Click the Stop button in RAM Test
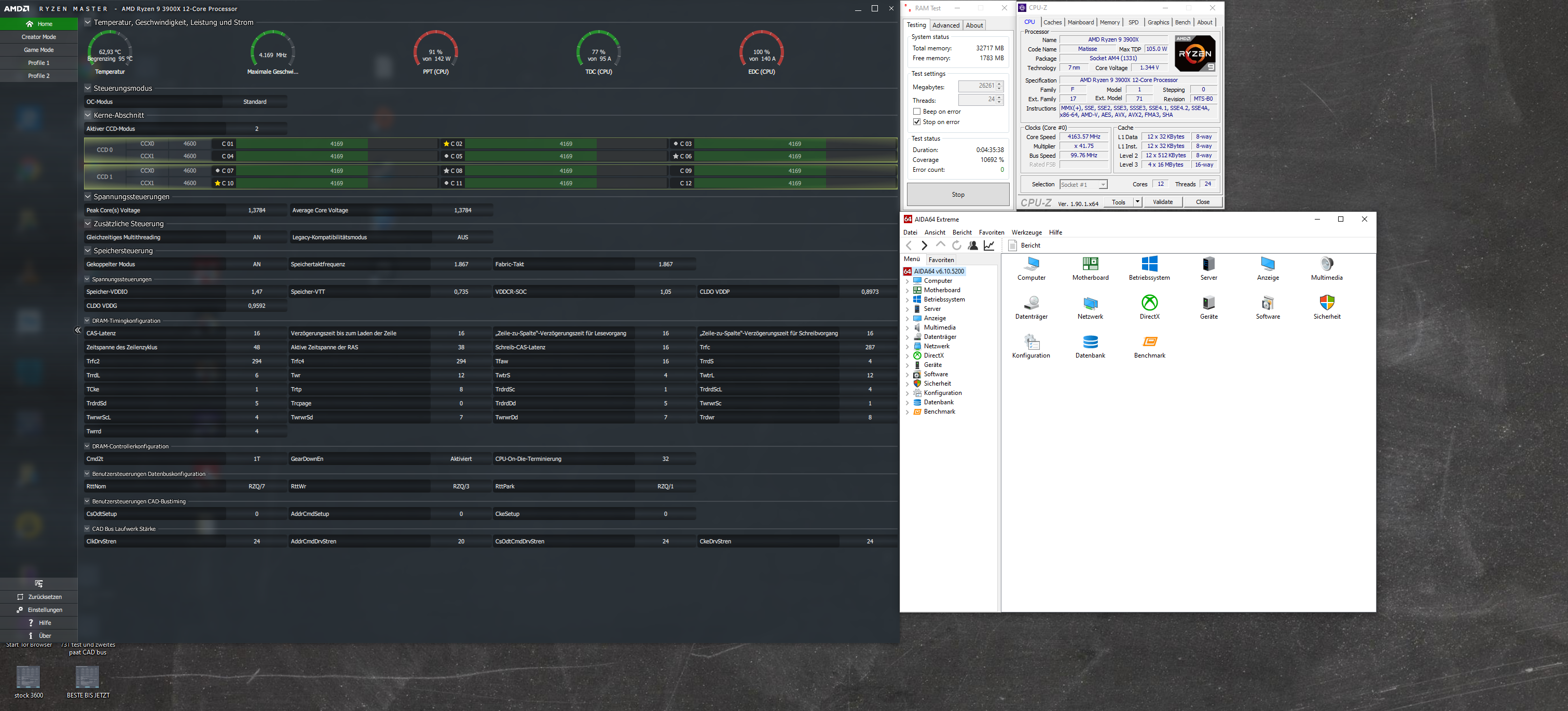Image resolution: width=1568 pixels, height=711 pixels. pyautogui.click(x=958, y=195)
